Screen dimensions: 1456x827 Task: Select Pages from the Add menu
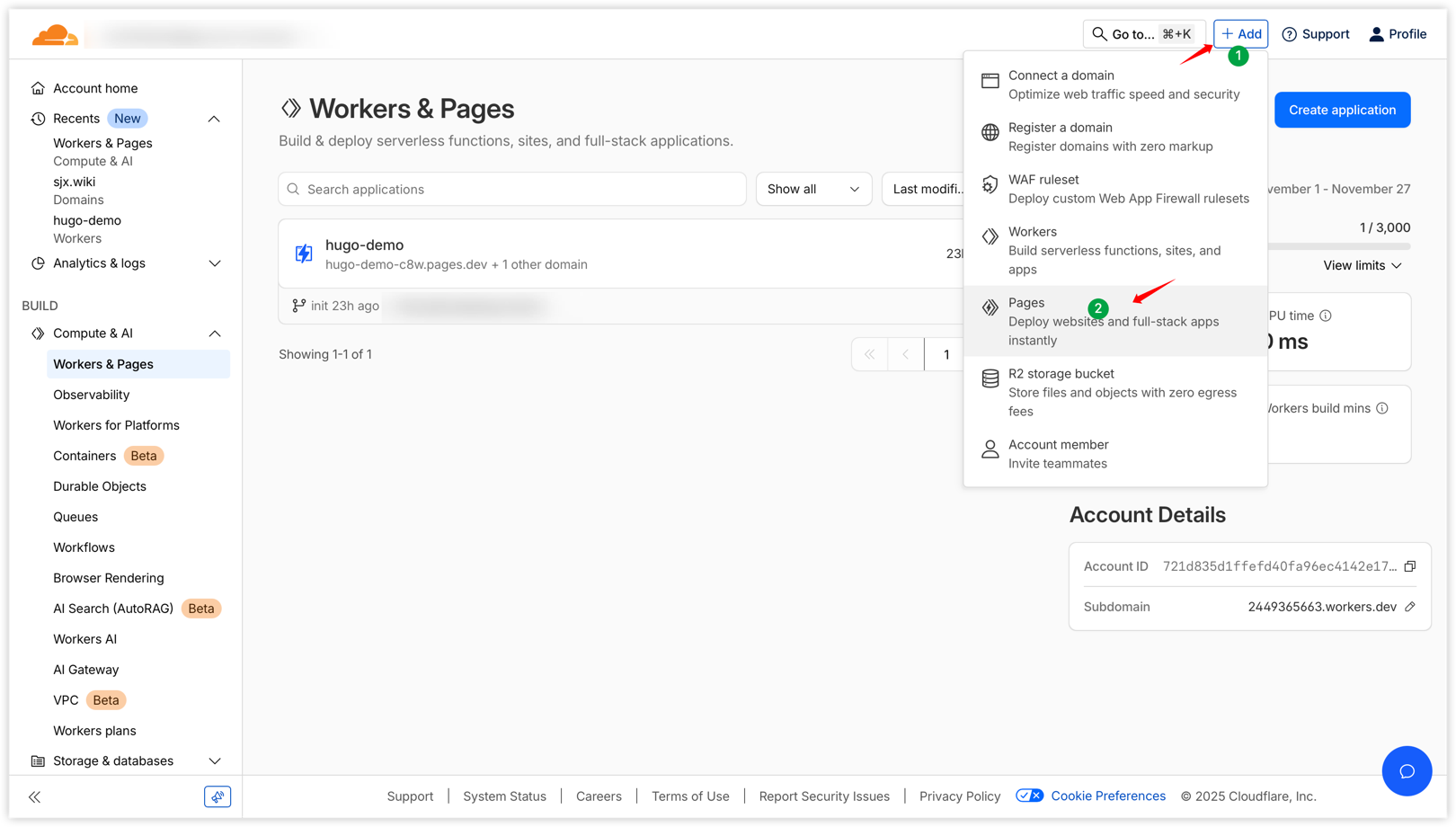point(1114,321)
